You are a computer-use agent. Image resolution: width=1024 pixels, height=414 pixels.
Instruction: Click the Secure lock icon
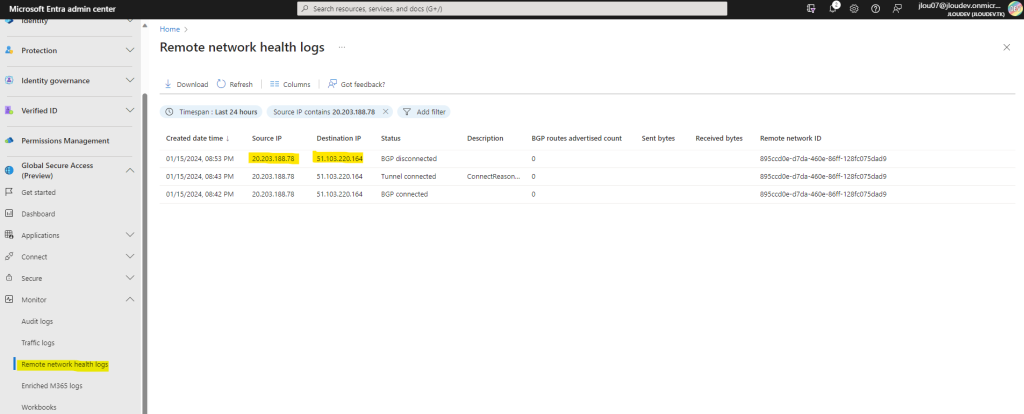point(9,278)
